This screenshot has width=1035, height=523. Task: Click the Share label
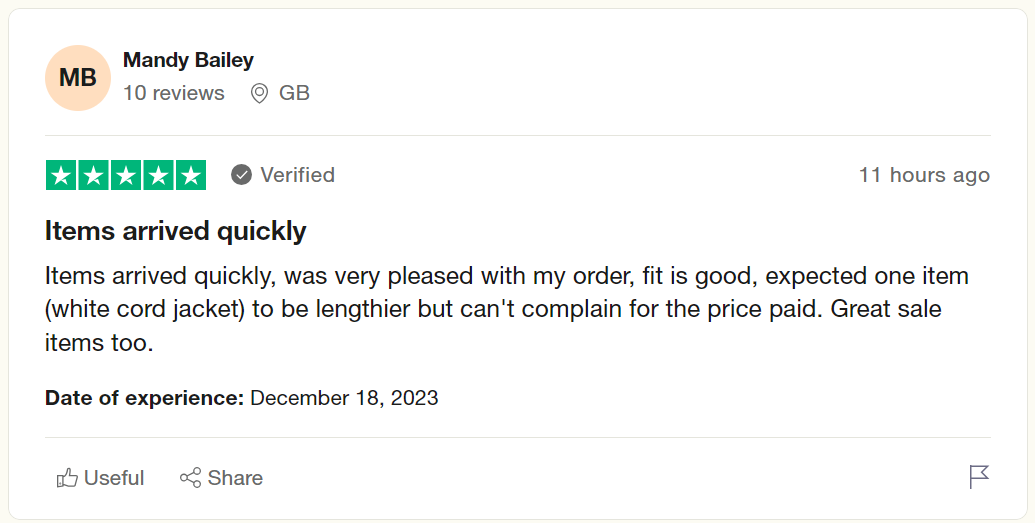pos(235,478)
